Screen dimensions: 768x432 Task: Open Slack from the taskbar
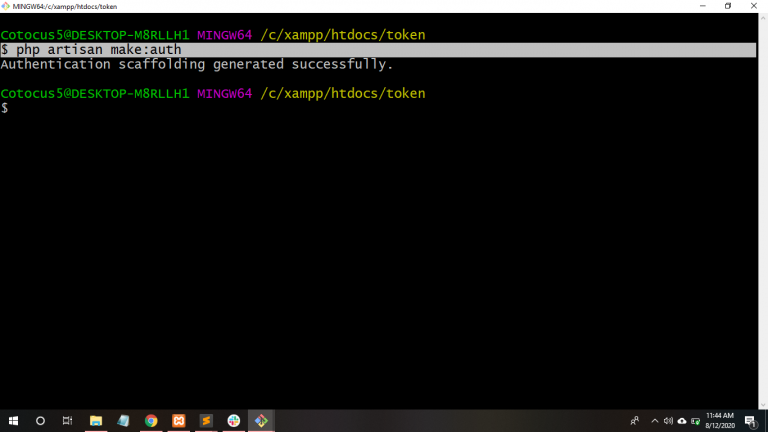(234, 421)
